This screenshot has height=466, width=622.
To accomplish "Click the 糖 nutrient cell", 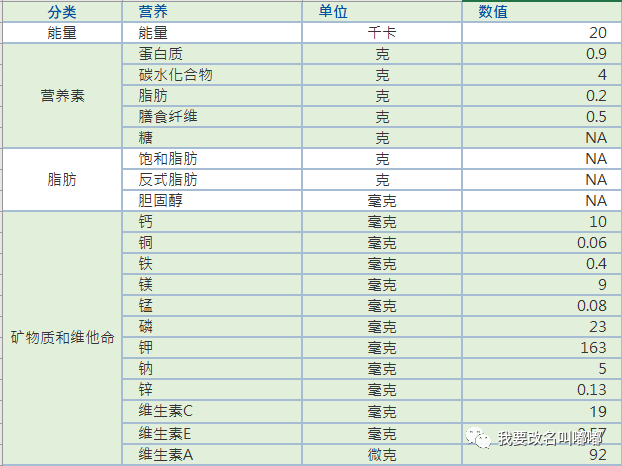I will point(212,138).
